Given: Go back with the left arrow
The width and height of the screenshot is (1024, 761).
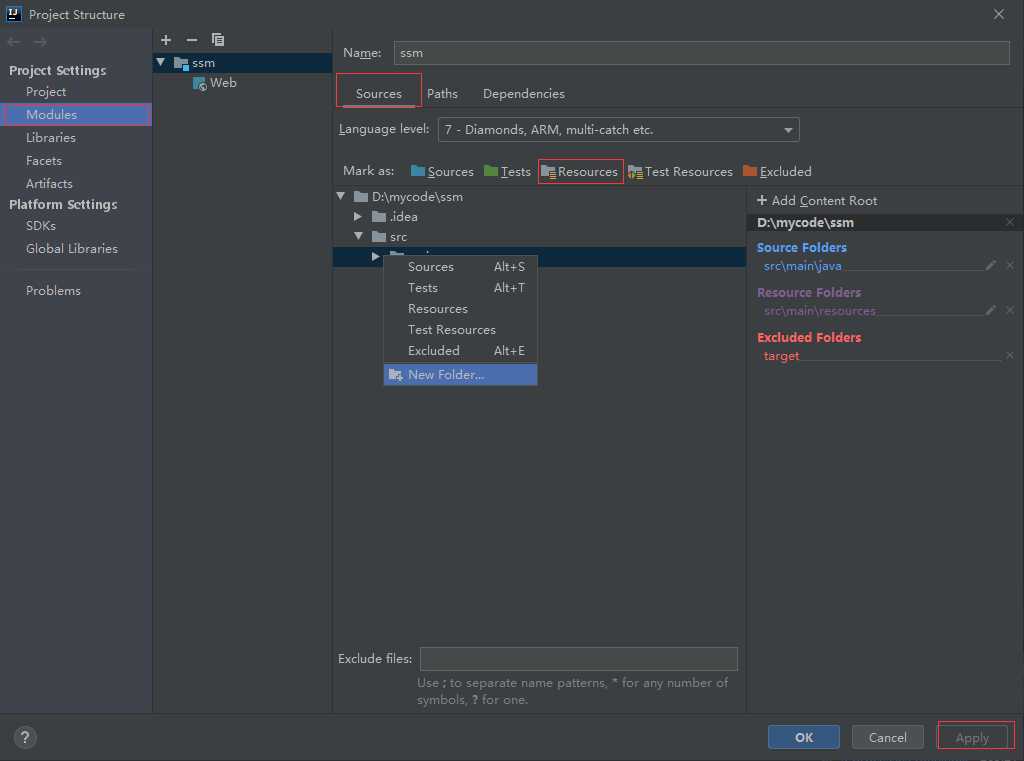Looking at the screenshot, I should (14, 42).
